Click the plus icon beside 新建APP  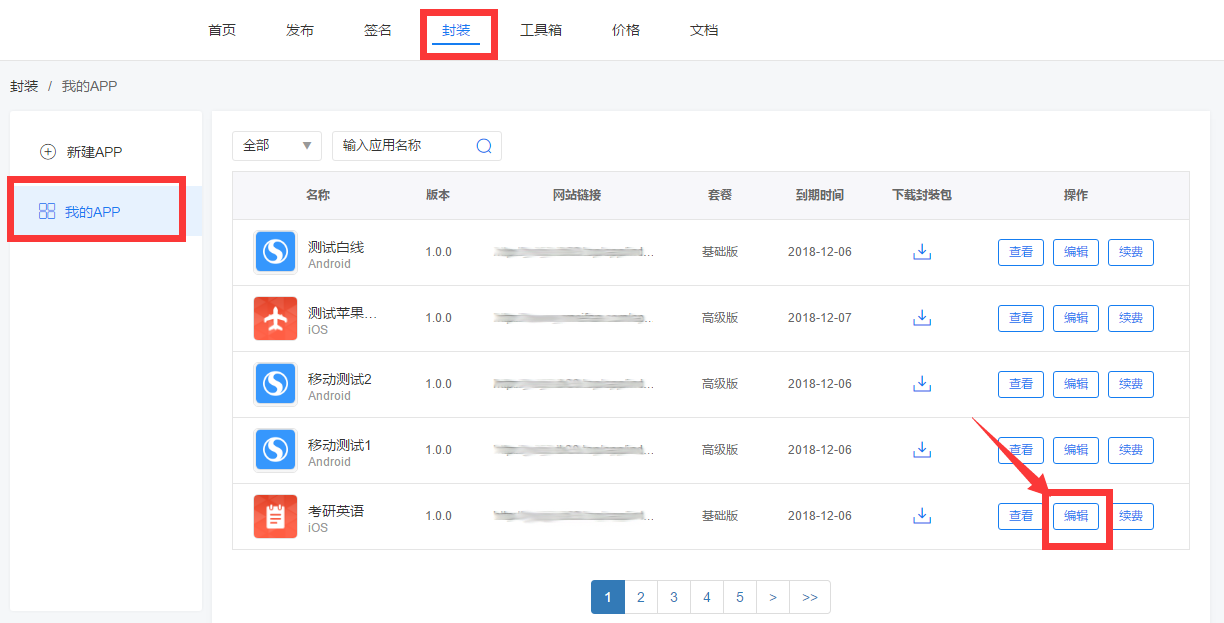(48, 152)
